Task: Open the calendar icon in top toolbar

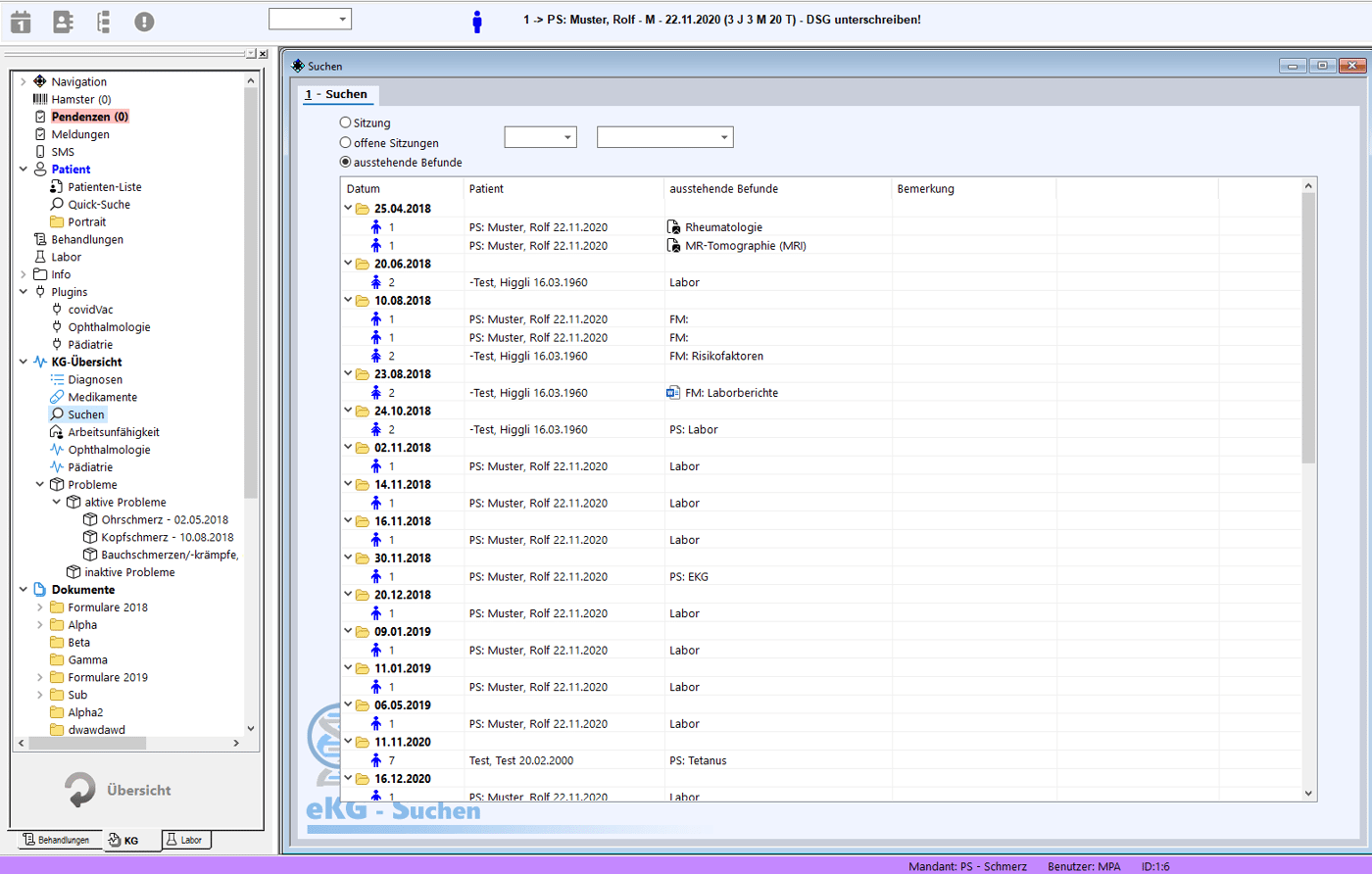Action: (x=21, y=21)
